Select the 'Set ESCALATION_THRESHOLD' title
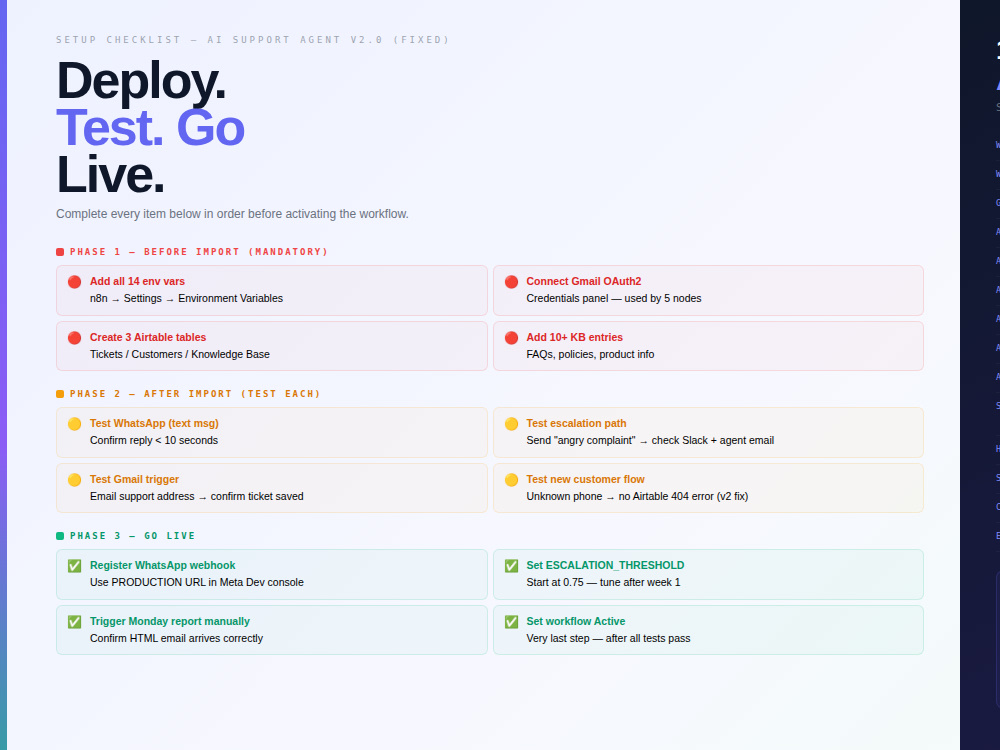Image resolution: width=1000 pixels, height=750 pixels. pyautogui.click(x=605, y=565)
